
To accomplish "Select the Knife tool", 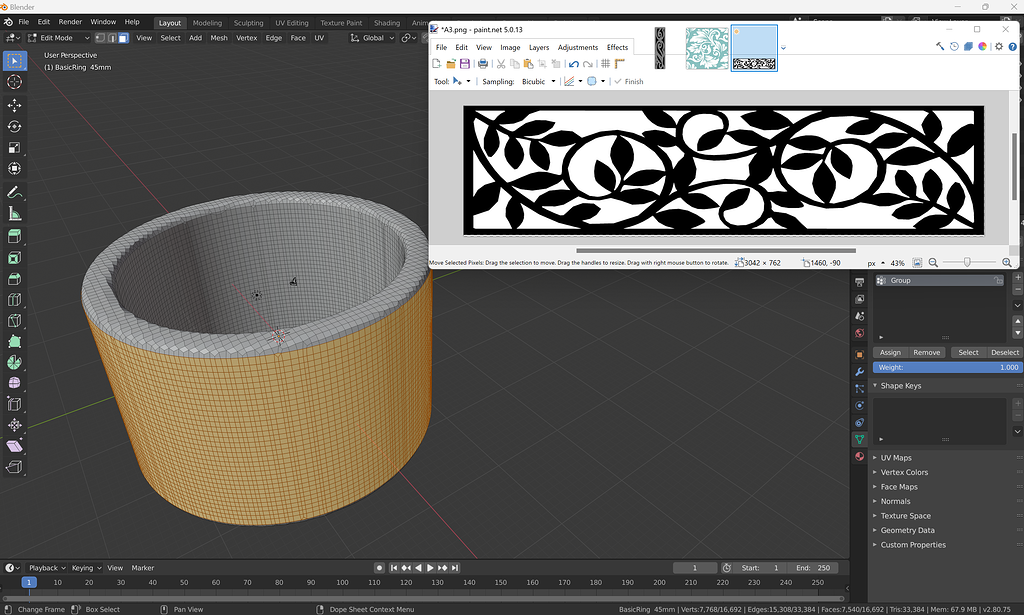I will [x=14, y=321].
